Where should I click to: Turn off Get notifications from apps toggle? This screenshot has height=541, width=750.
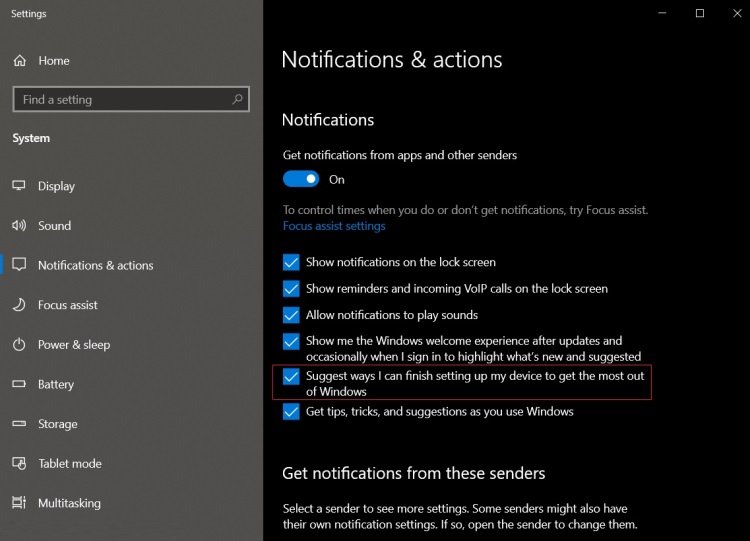coord(301,179)
